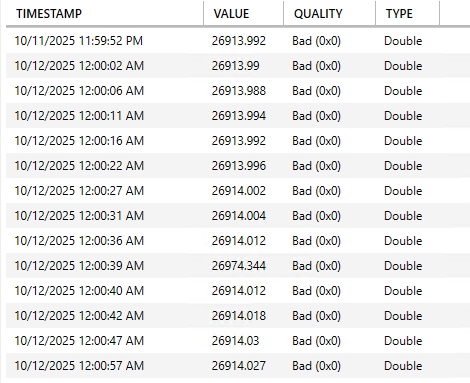Select the 12:00:36 AM row

click(238, 241)
